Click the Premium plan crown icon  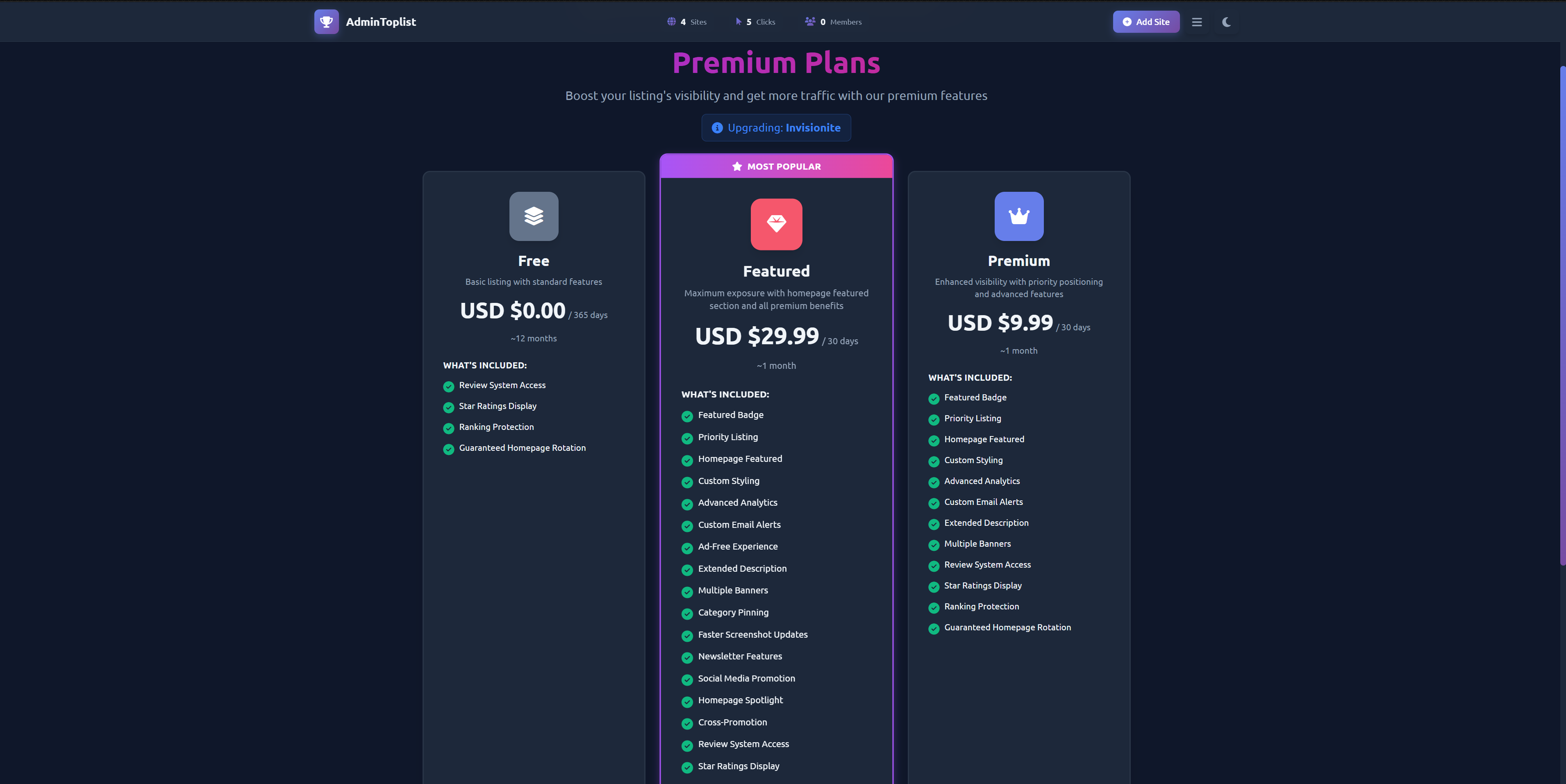[1019, 216]
